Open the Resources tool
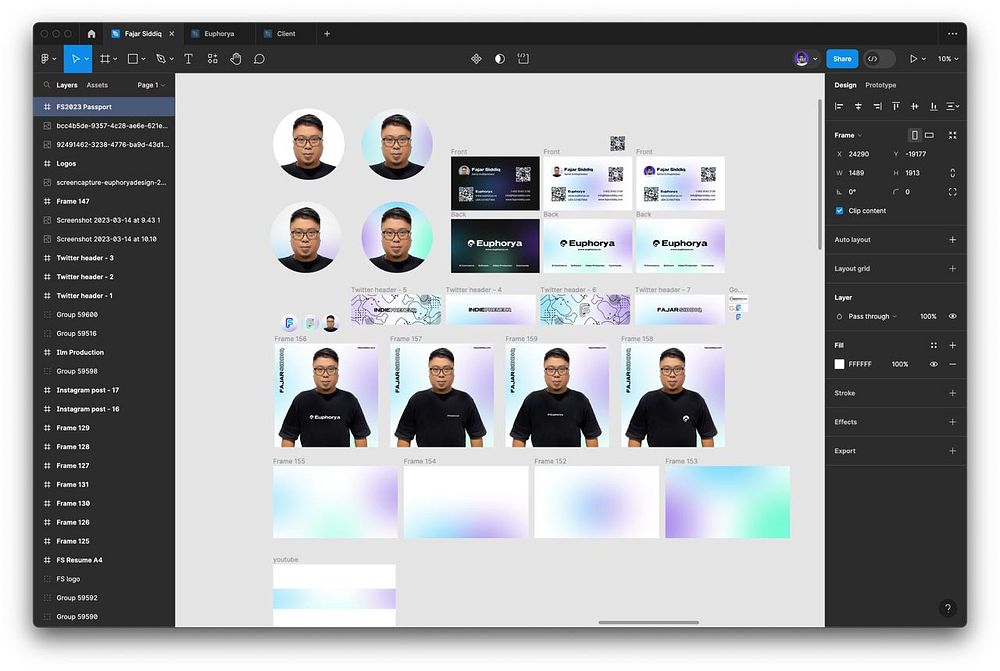This screenshot has height=671, width=1000. (x=212, y=59)
